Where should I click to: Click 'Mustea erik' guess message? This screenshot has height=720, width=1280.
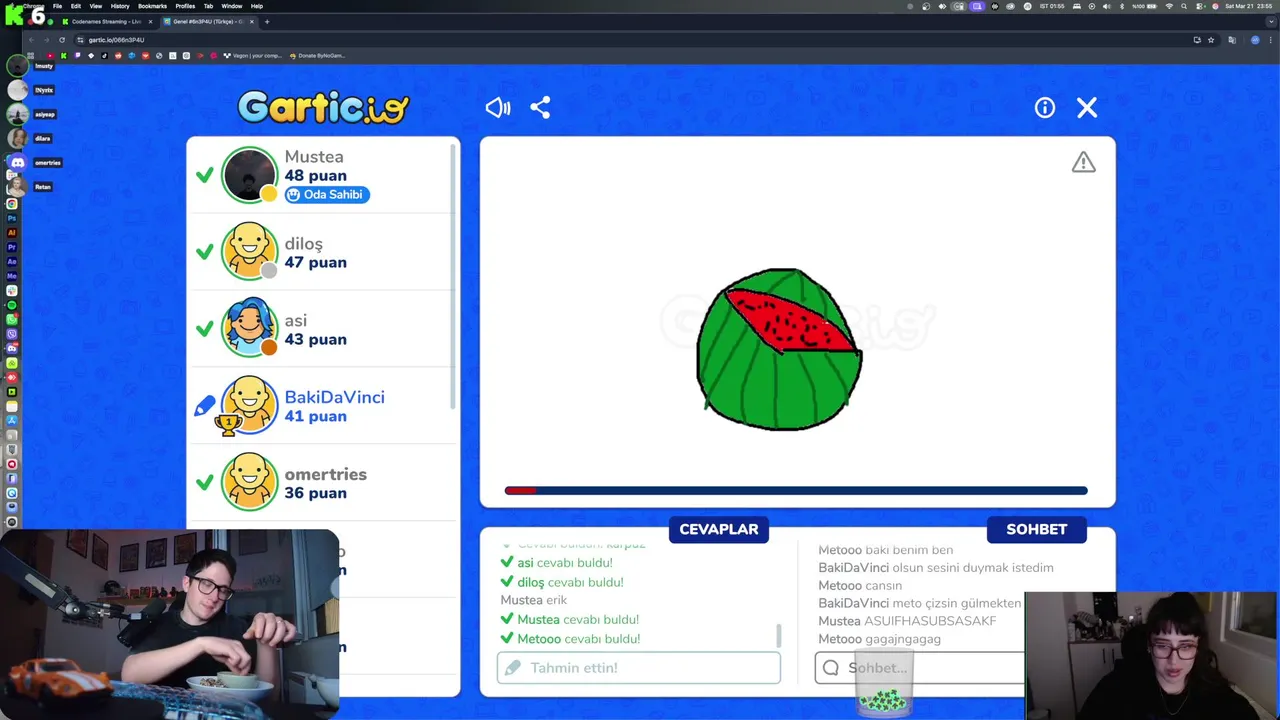[x=534, y=600]
